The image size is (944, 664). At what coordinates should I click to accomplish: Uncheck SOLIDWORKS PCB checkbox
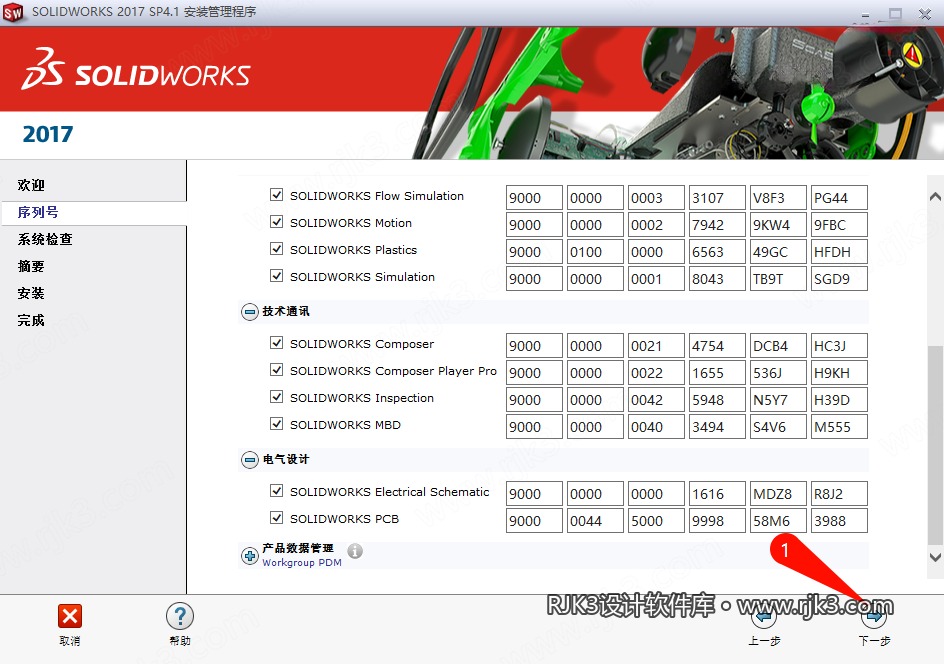point(276,518)
